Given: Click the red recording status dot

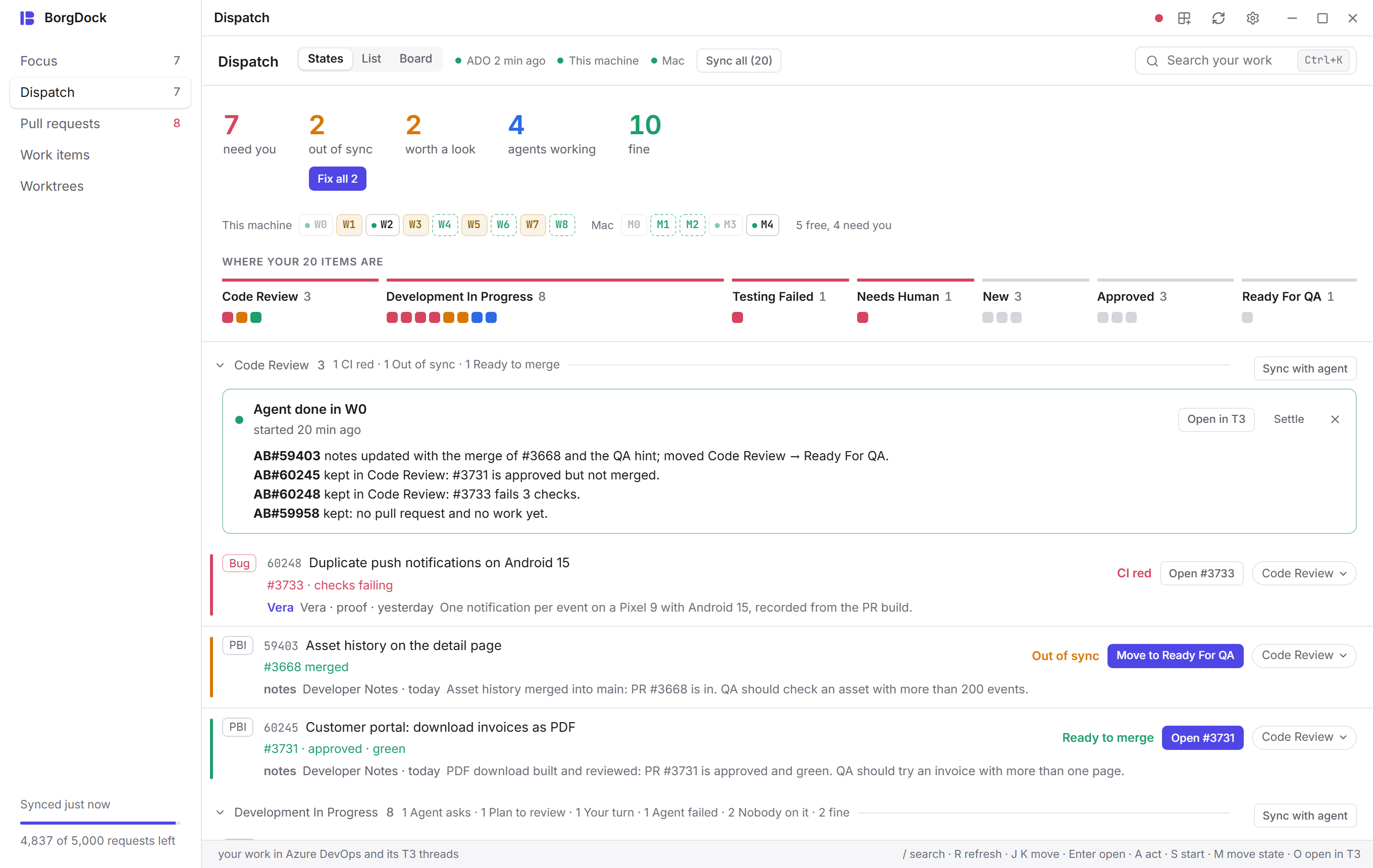Looking at the screenshot, I should pyautogui.click(x=1158, y=18).
